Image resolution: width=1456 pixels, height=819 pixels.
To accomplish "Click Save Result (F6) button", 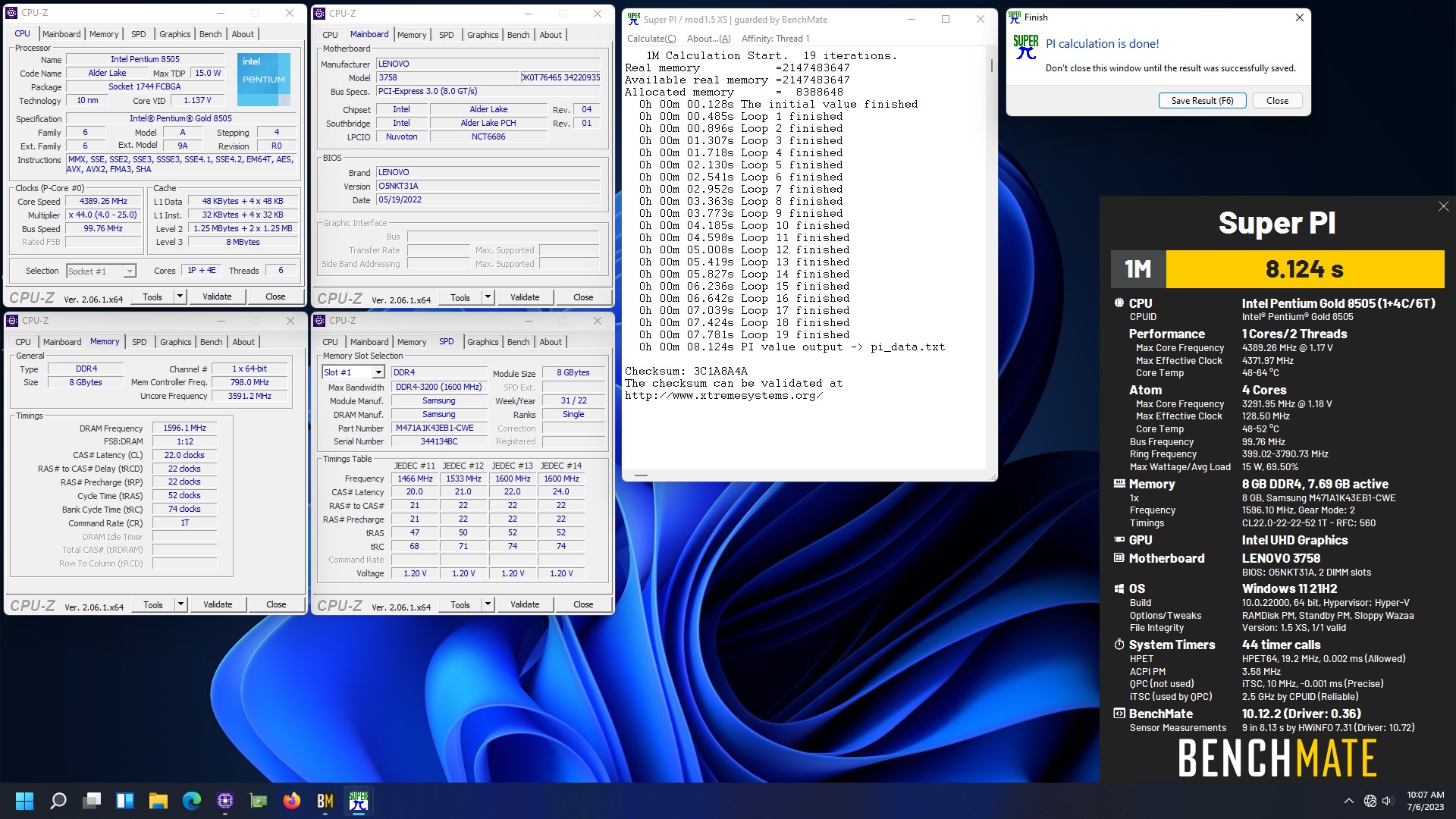I will (x=1203, y=100).
